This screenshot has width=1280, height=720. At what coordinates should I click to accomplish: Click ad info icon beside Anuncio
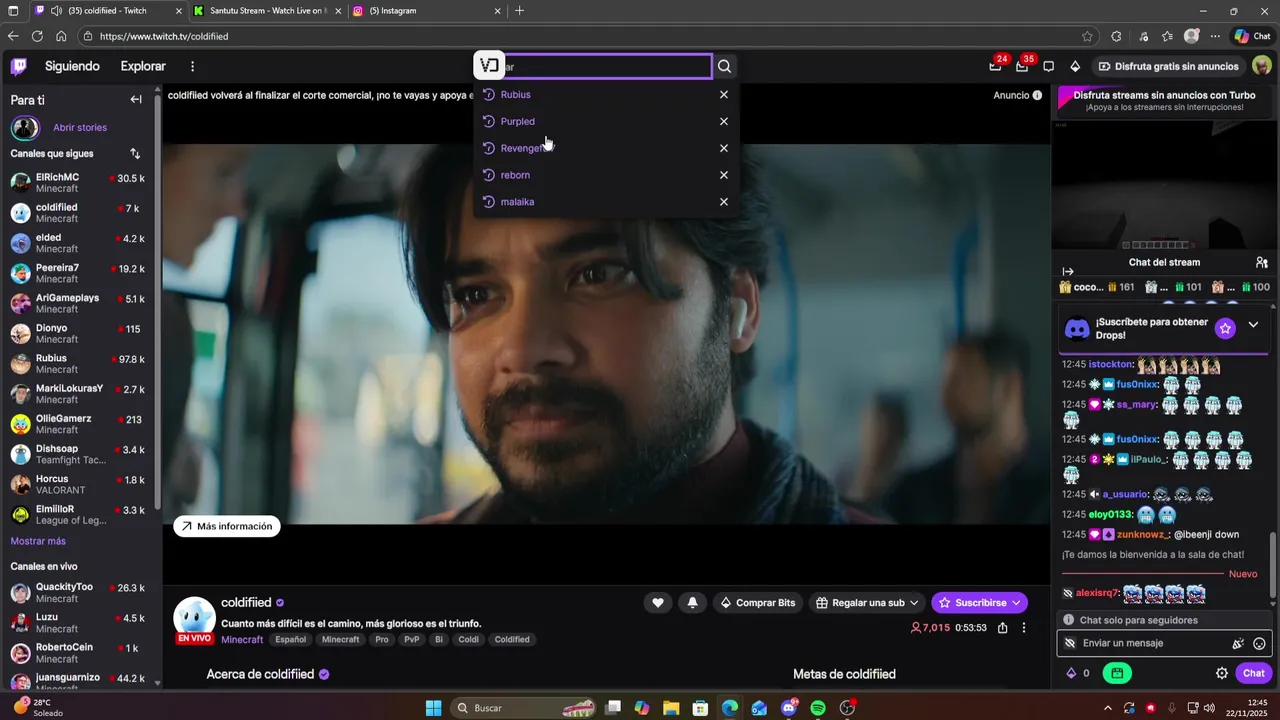(x=1037, y=95)
